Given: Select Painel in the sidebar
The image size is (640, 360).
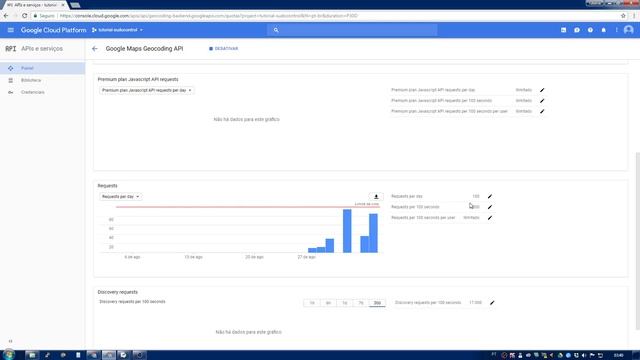Looking at the screenshot, I should point(42,68).
